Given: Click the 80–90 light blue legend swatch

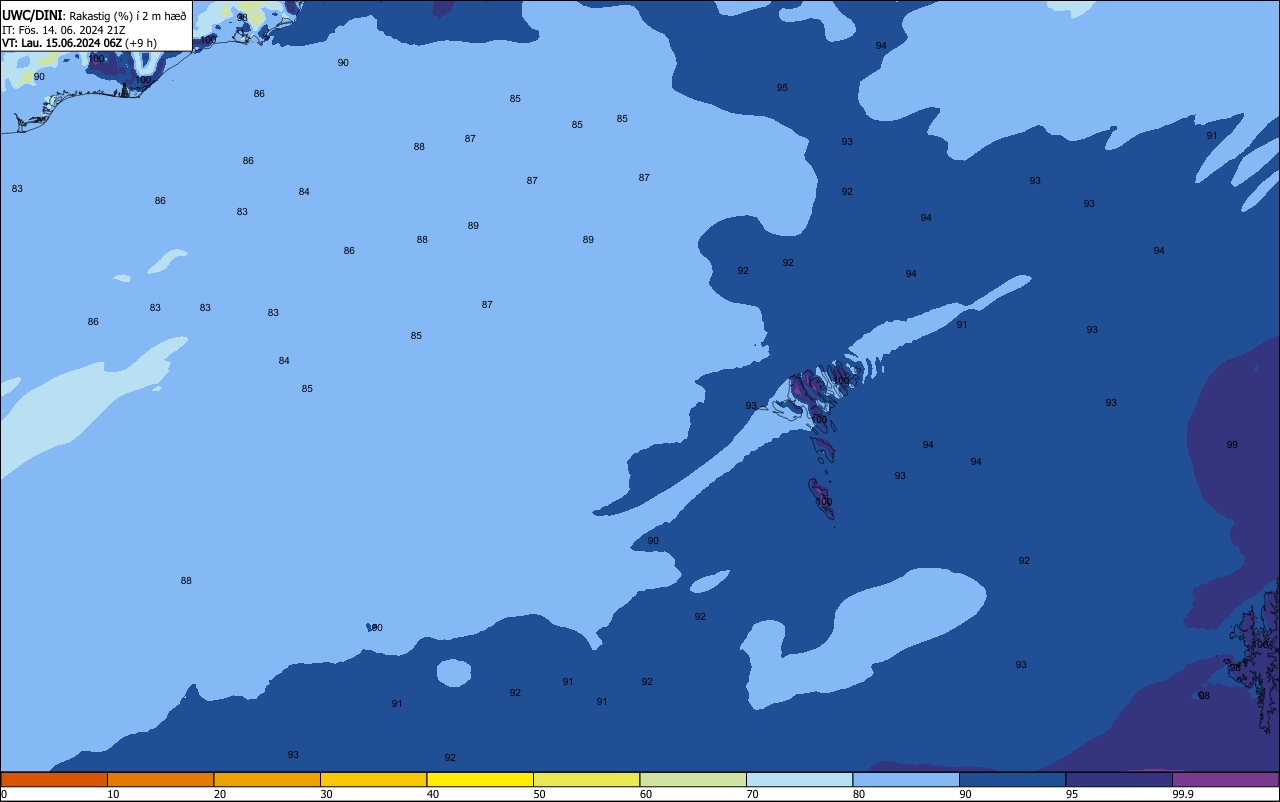Looking at the screenshot, I should click(906, 779).
